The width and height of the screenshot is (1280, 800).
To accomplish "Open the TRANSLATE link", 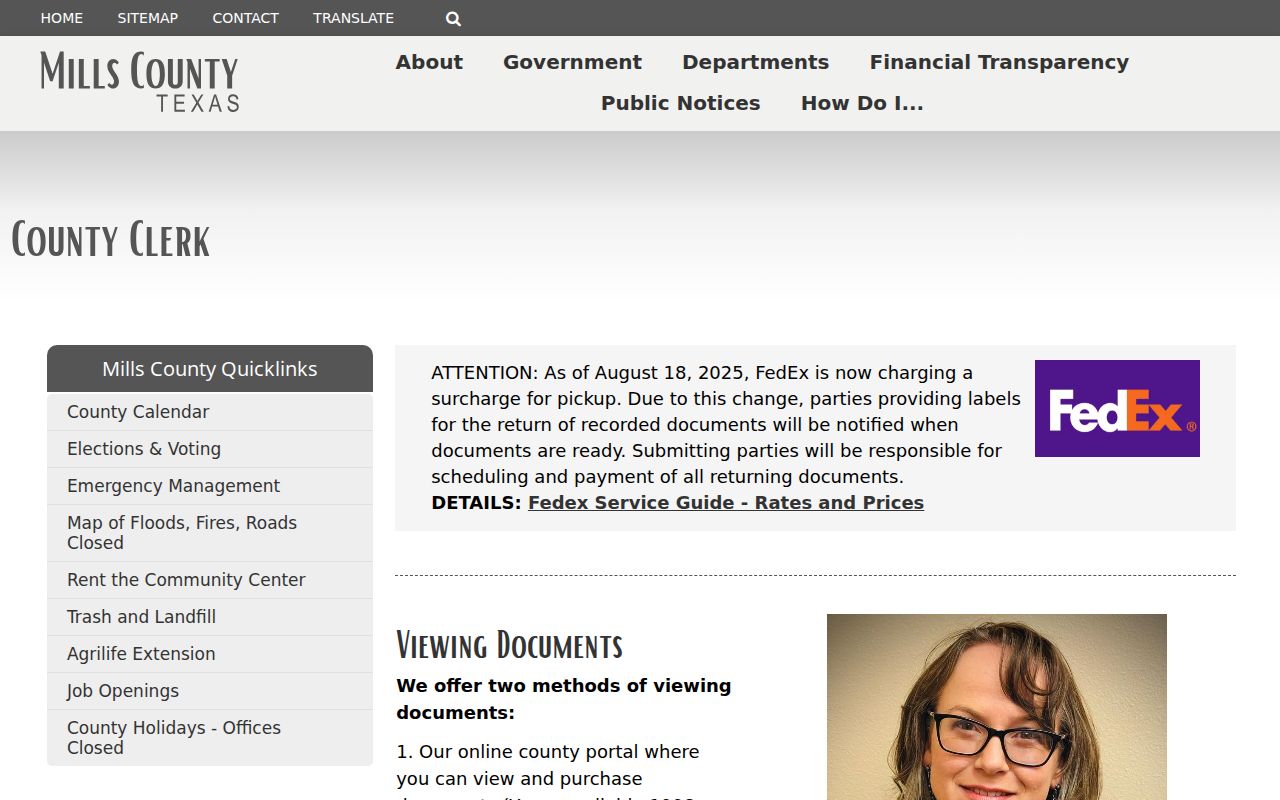I will click(354, 18).
